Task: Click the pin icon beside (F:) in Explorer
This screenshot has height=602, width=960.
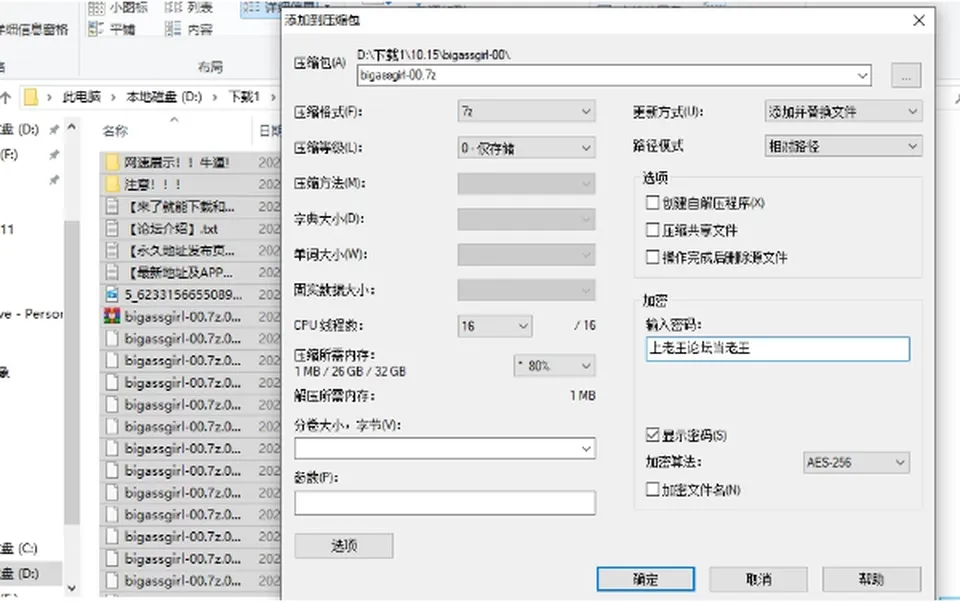Action: point(54,154)
